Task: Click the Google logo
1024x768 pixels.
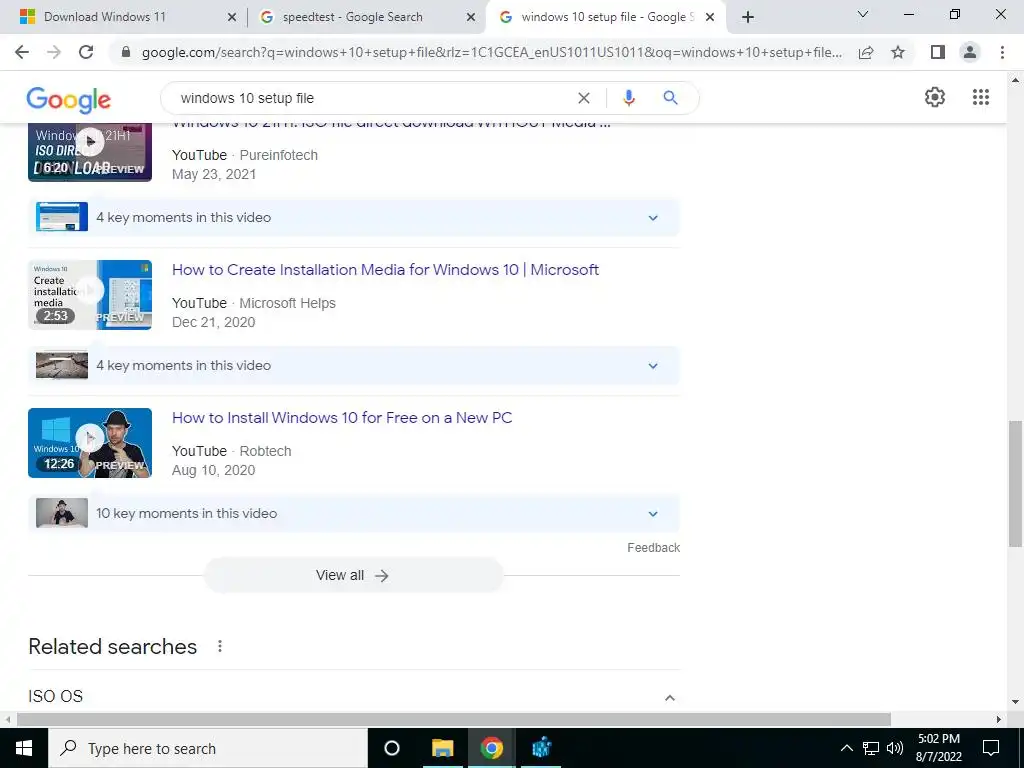Action: click(x=69, y=100)
